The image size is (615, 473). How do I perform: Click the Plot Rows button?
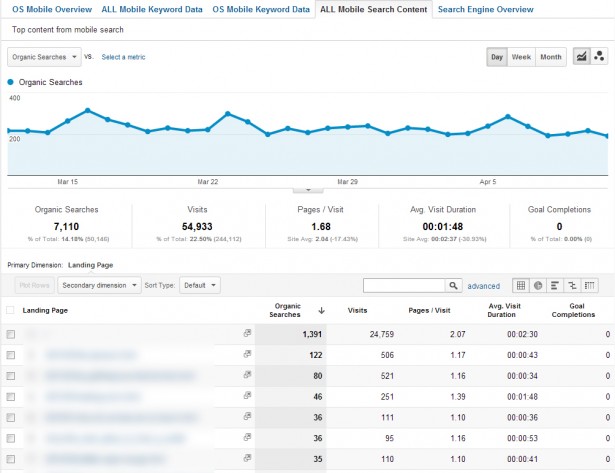click(x=34, y=285)
